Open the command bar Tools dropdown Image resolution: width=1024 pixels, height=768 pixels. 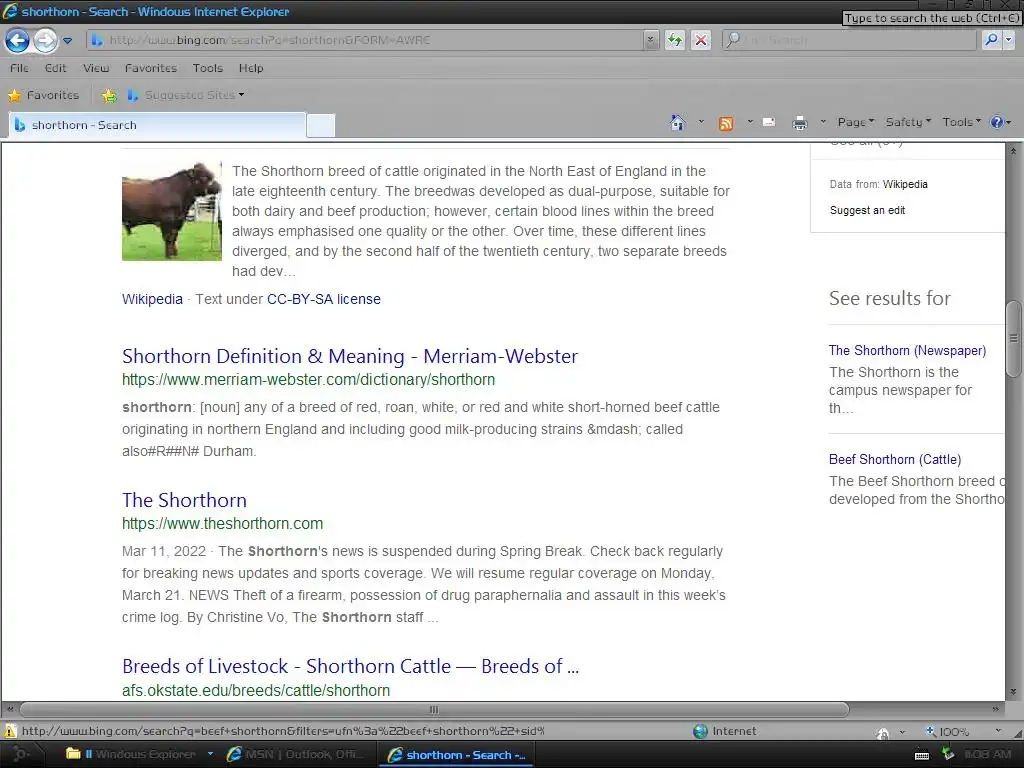coord(961,122)
